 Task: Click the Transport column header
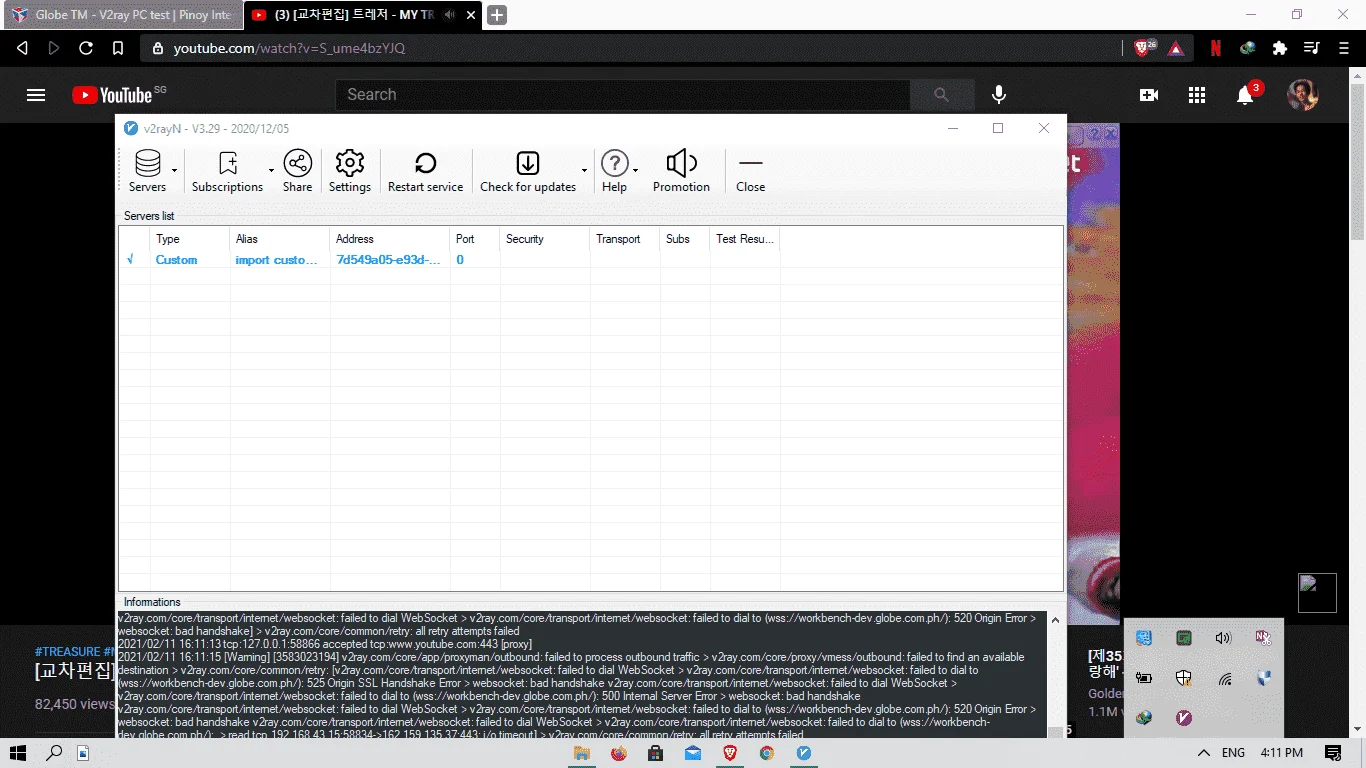point(625,239)
